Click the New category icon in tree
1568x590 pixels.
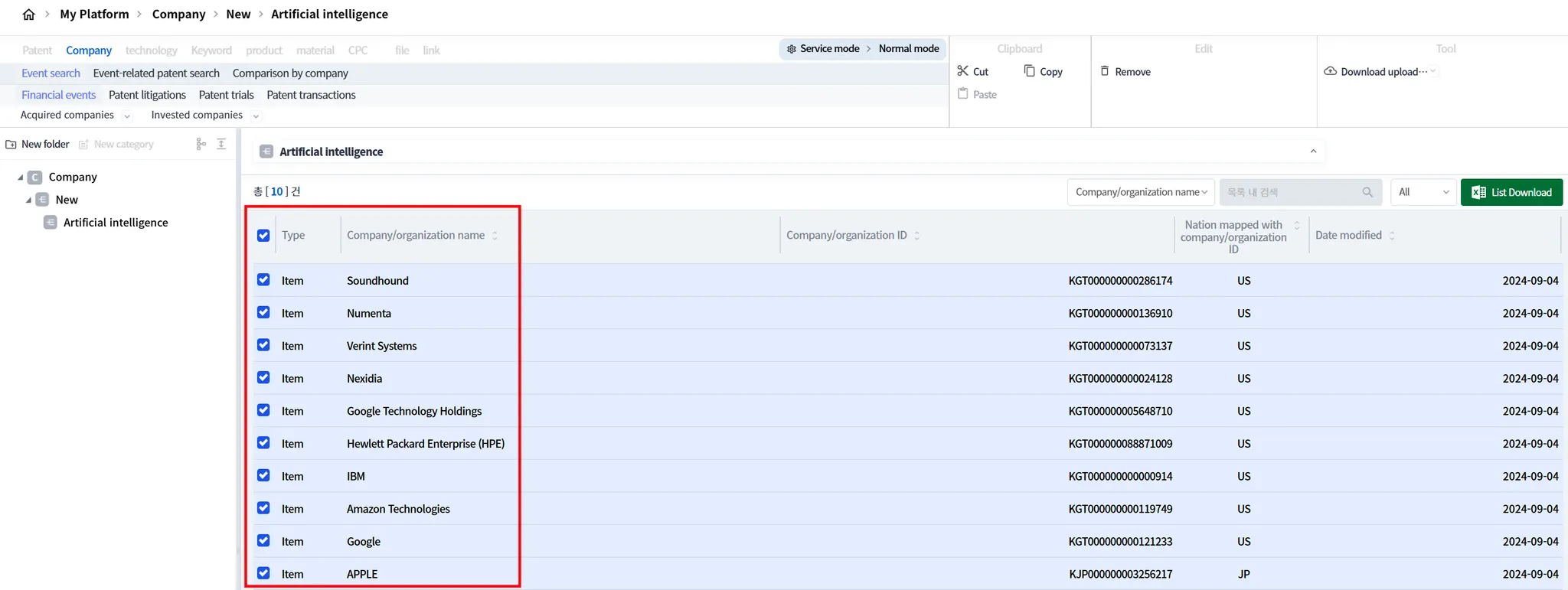[x=43, y=200]
